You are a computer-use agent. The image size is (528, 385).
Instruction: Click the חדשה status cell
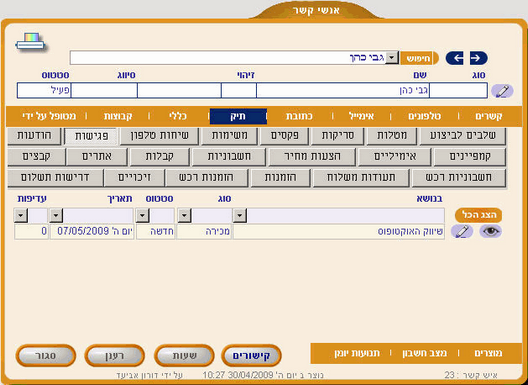coord(156,232)
